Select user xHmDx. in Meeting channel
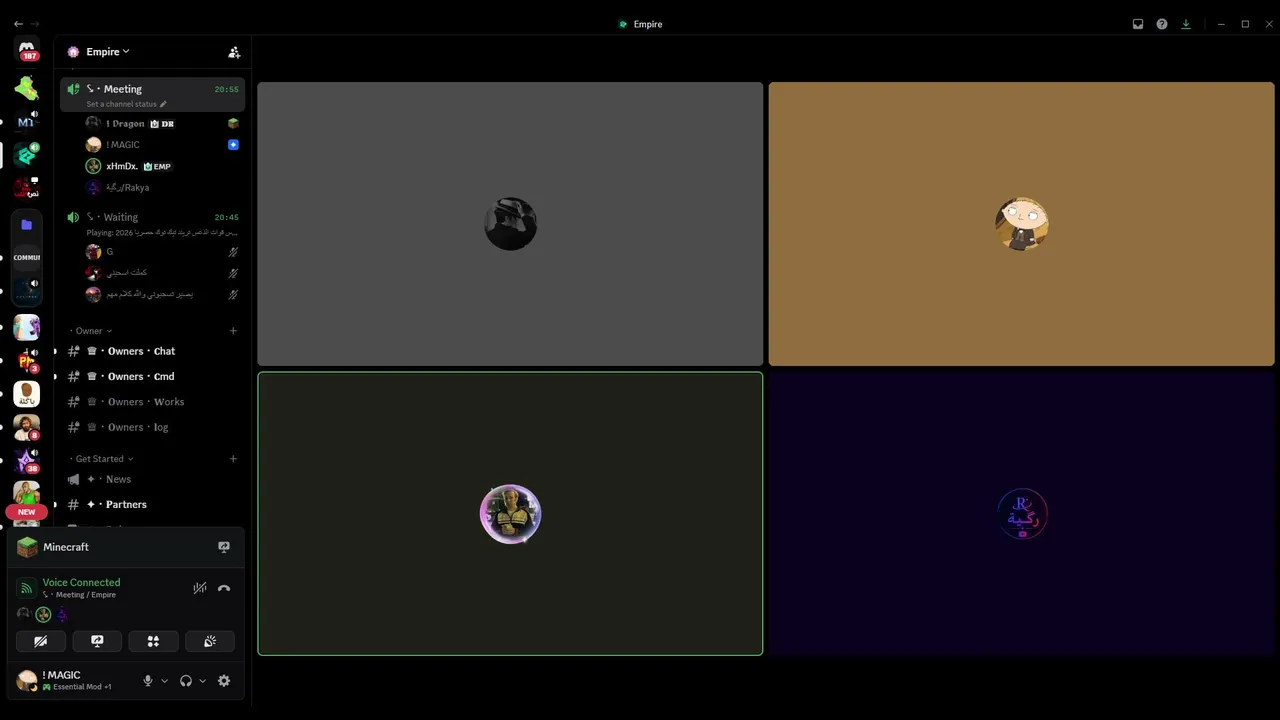1280x720 pixels. click(x=161, y=166)
